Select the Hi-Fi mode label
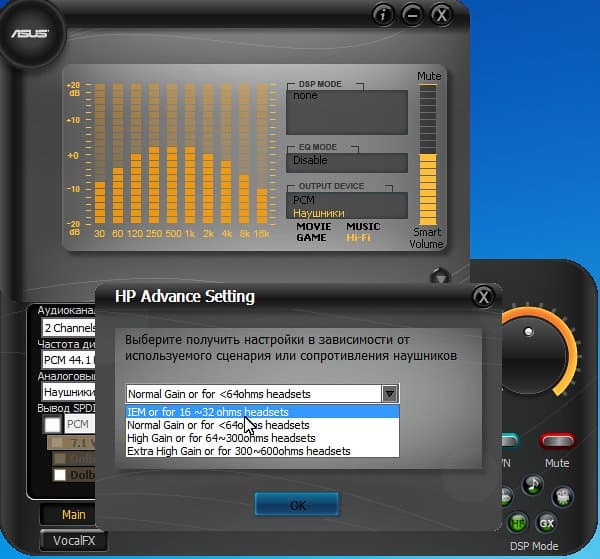The image size is (600, 559). click(359, 238)
